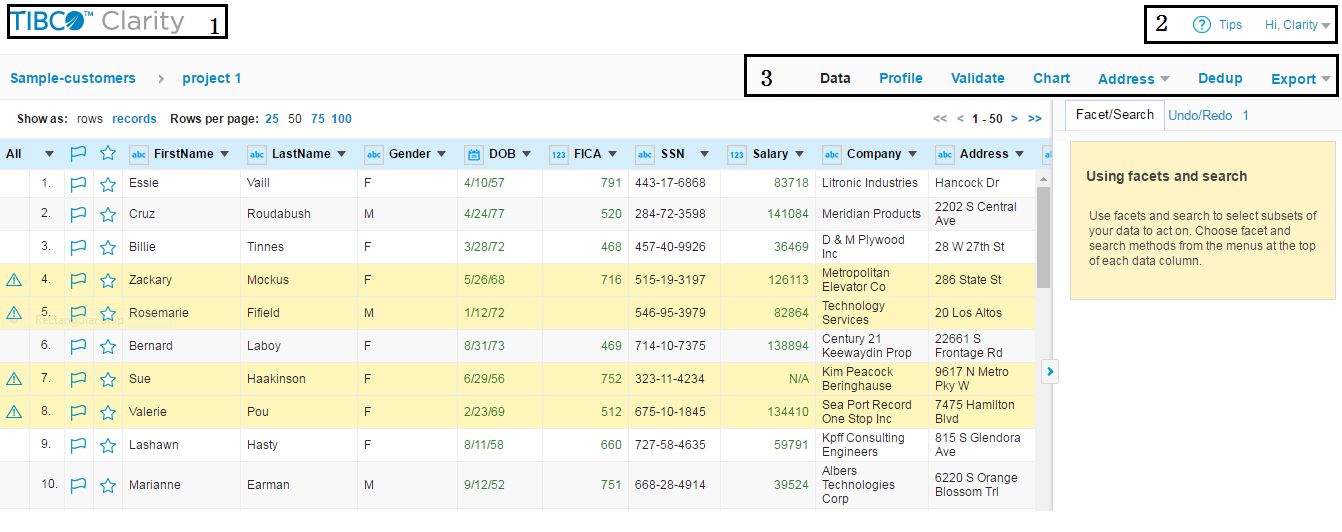Toggle the star on Lashawn Hasty's row
The height and width of the screenshot is (532, 1342).
tap(108, 445)
